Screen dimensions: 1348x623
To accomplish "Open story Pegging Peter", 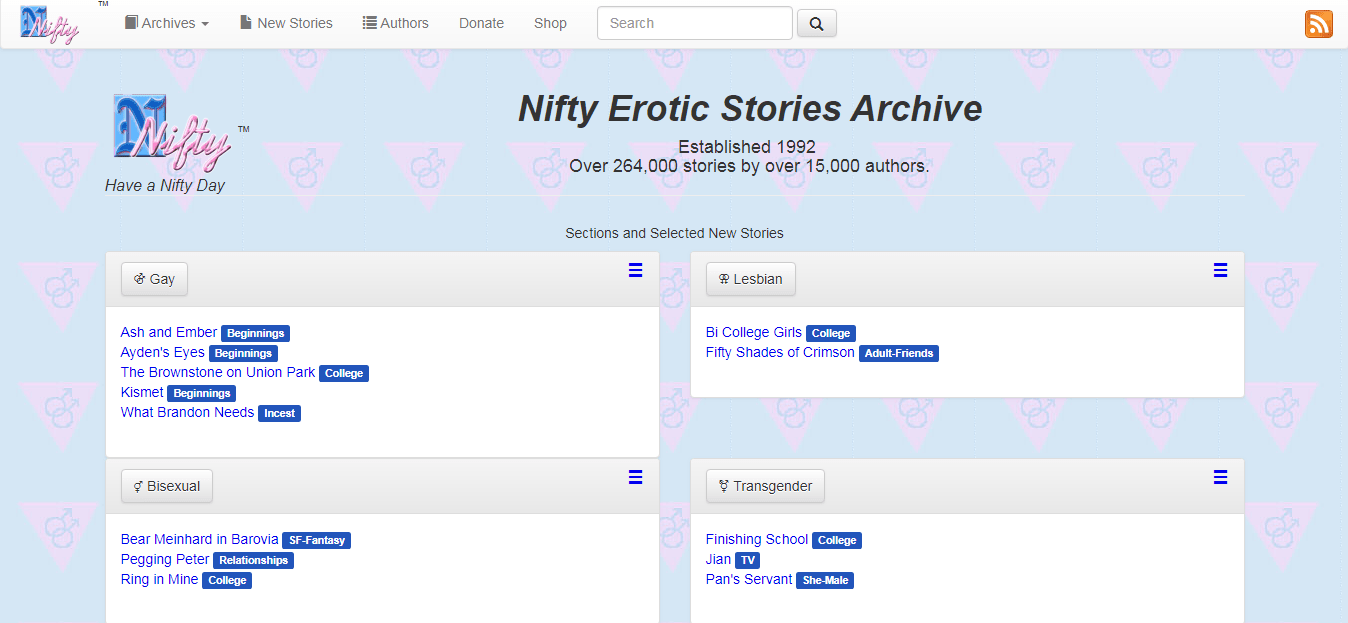I will click(165, 559).
